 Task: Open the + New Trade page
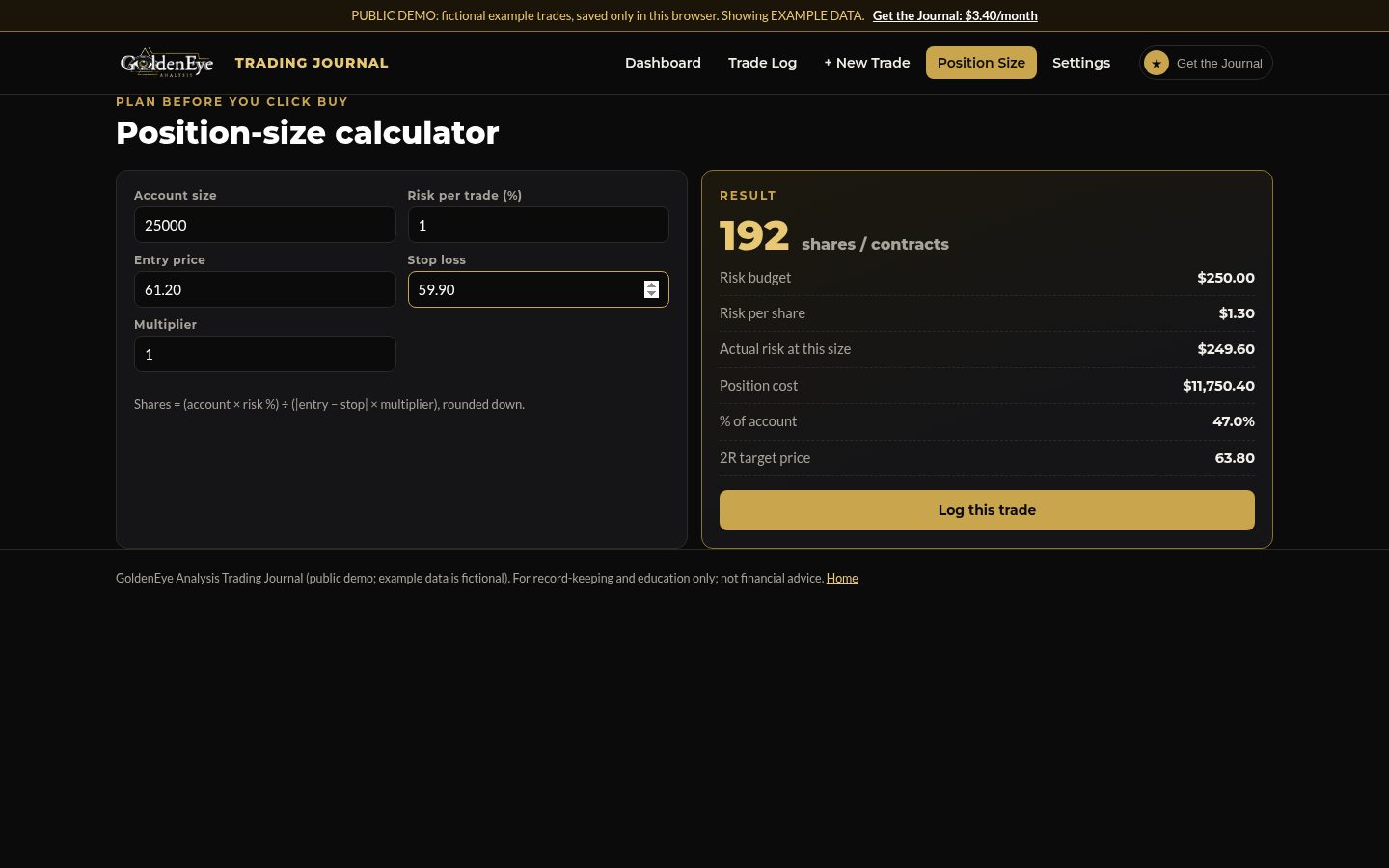click(x=867, y=63)
